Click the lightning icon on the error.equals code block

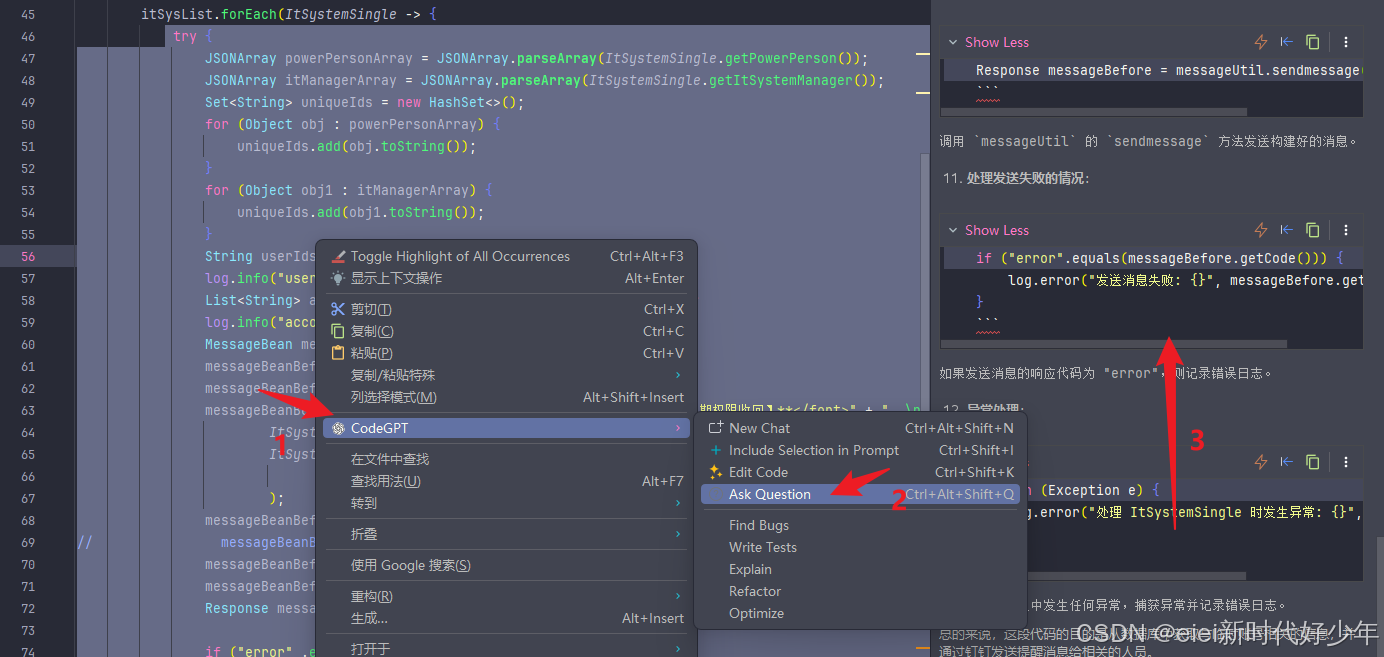click(x=1261, y=230)
